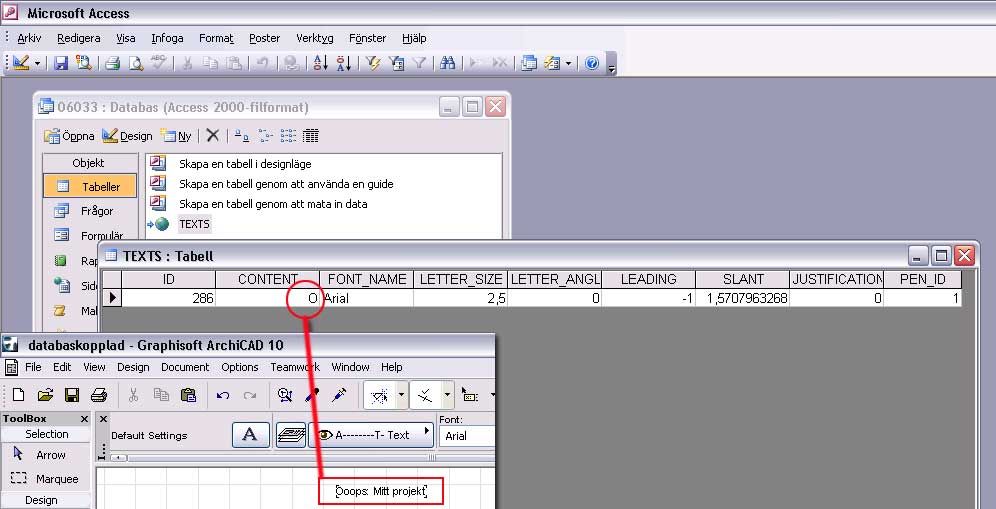Click ArchiCAD Open folder icon
This screenshot has height=509, width=996.
[x=45, y=395]
